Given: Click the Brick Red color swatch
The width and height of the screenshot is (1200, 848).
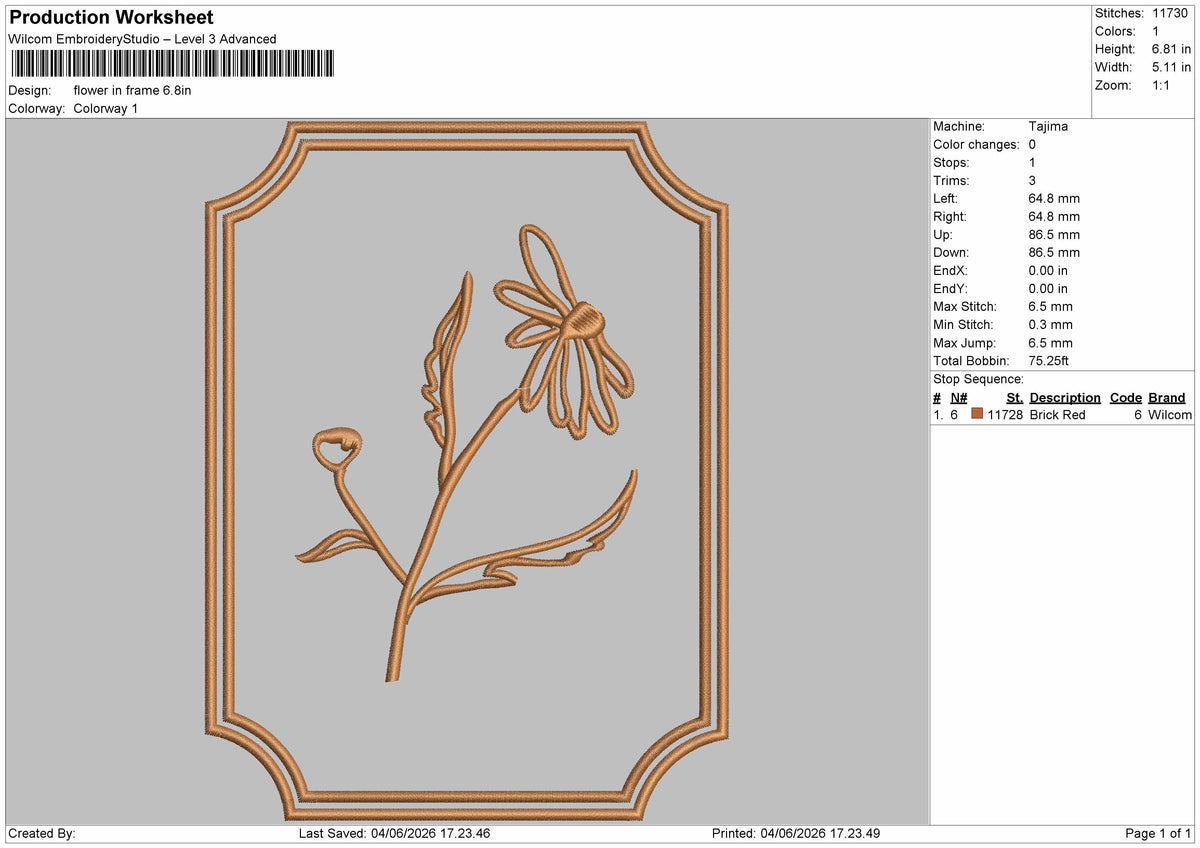Looking at the screenshot, I should 977,414.
